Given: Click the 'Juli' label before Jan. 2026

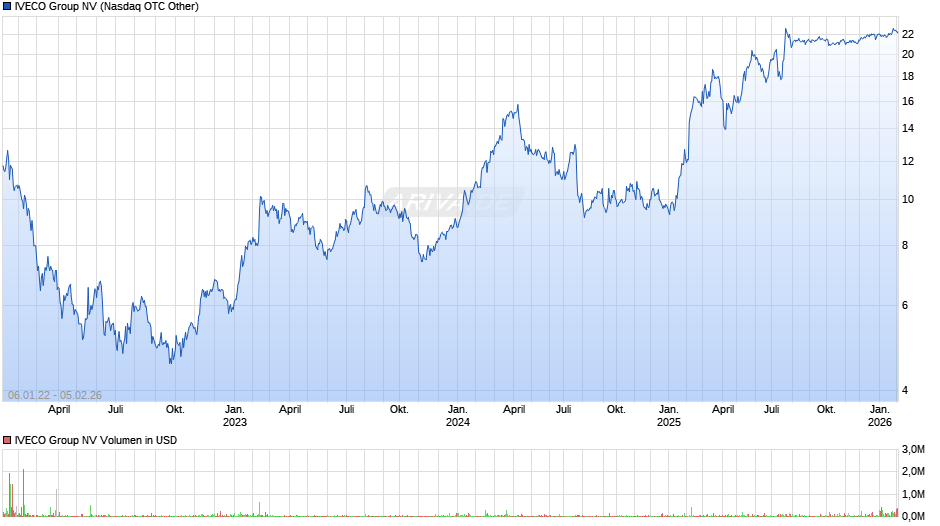Looking at the screenshot, I should tap(772, 410).
